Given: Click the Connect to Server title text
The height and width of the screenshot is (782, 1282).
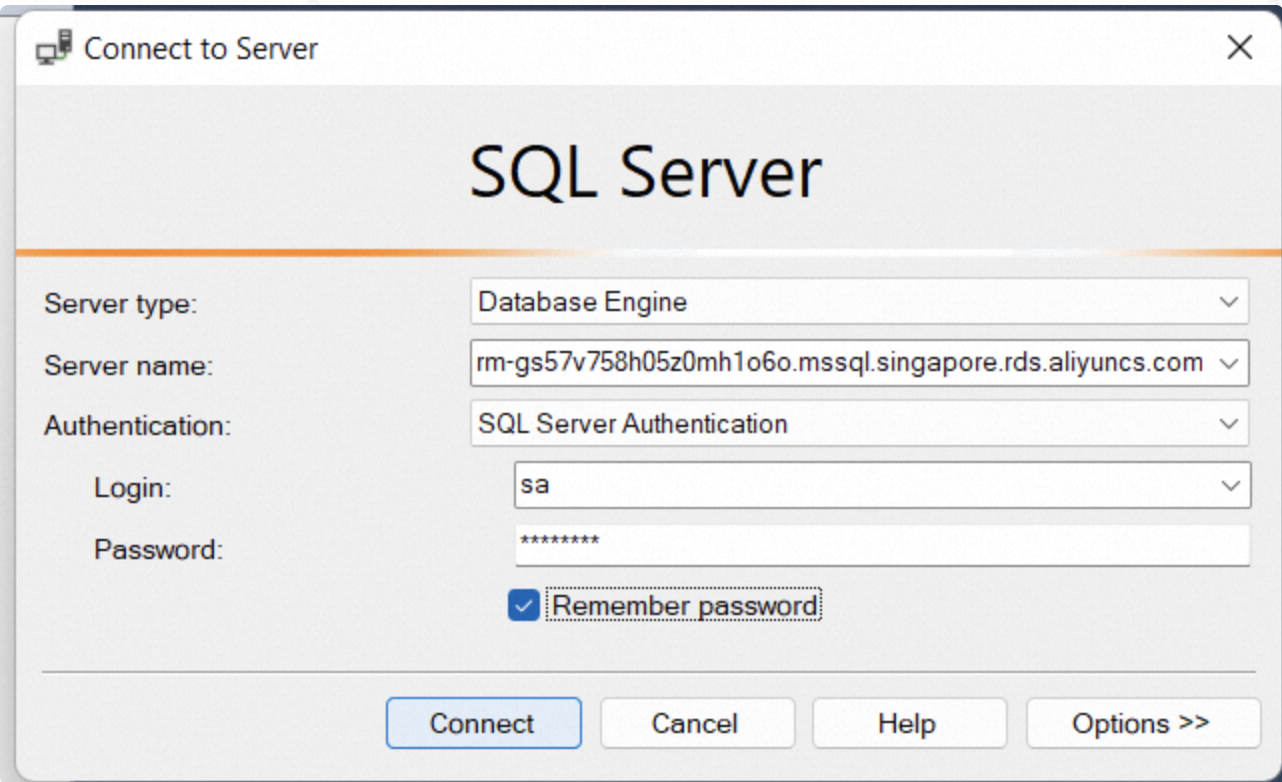Looking at the screenshot, I should click(201, 48).
